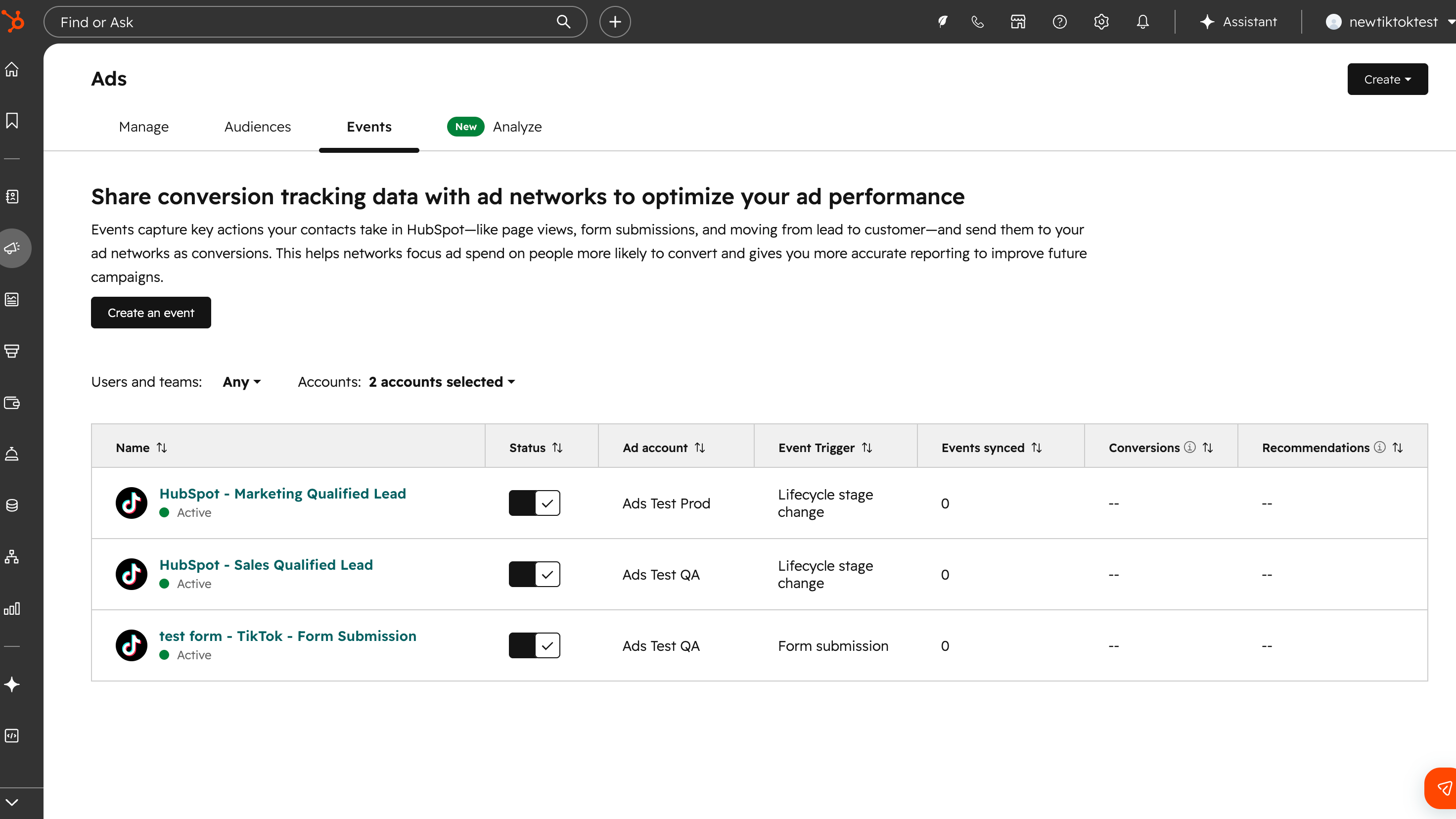Open the Automation hierarchy sidebar icon
This screenshot has height=819, width=1456.
point(12,557)
